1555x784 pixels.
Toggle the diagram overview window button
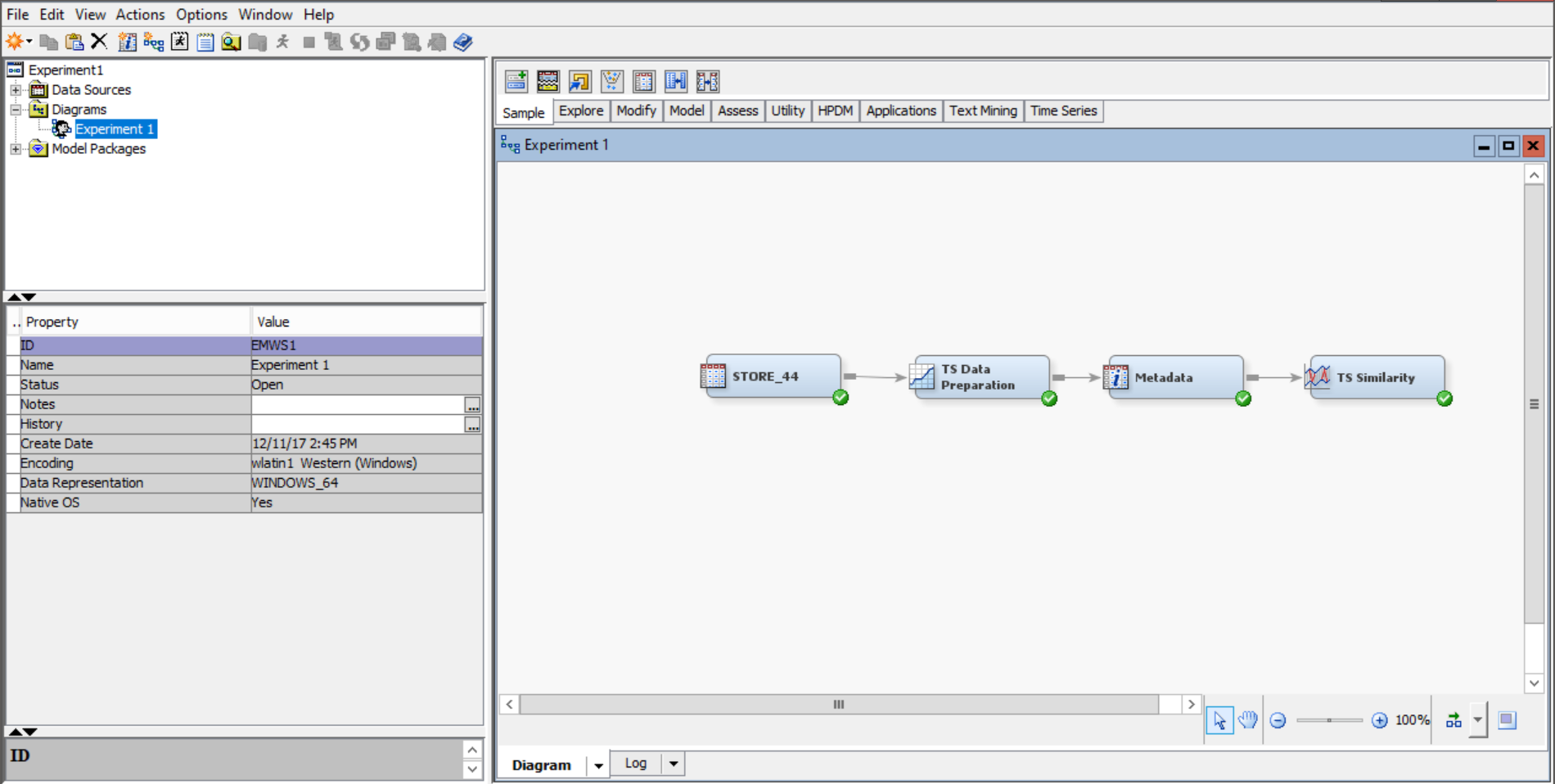point(1507,720)
